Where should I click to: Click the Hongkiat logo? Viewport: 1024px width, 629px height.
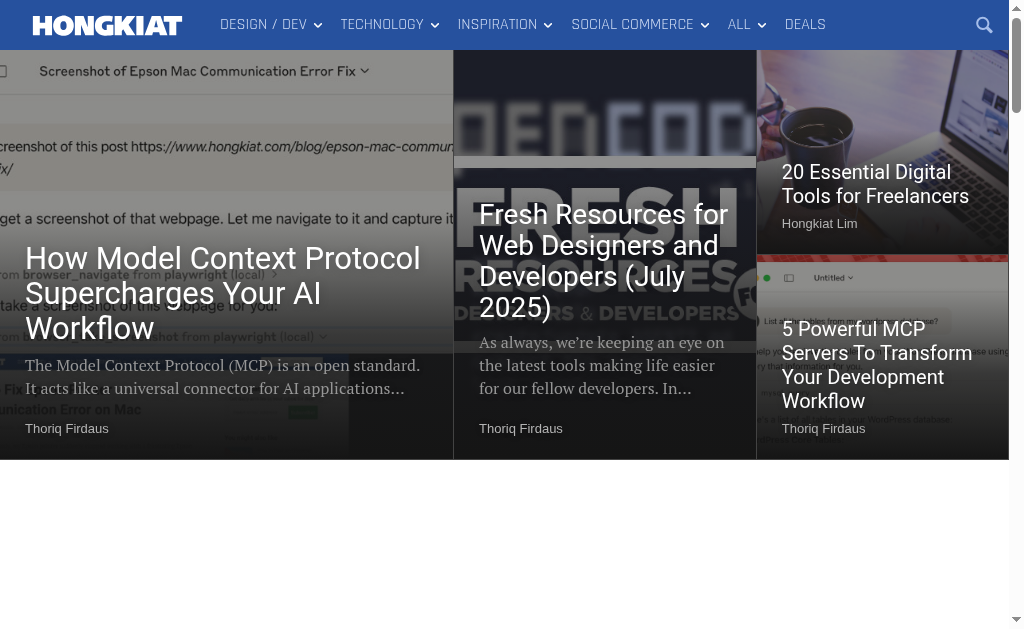[x=107, y=25]
